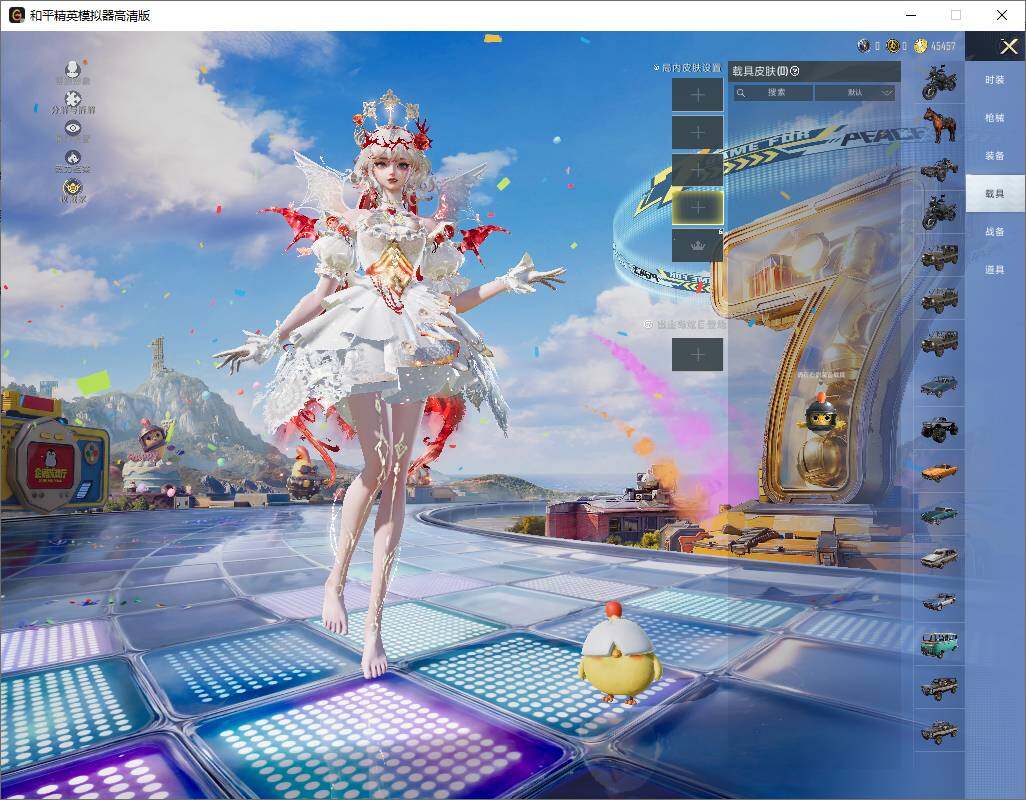
Task: Maximize the emulator window
Action: (x=956, y=15)
